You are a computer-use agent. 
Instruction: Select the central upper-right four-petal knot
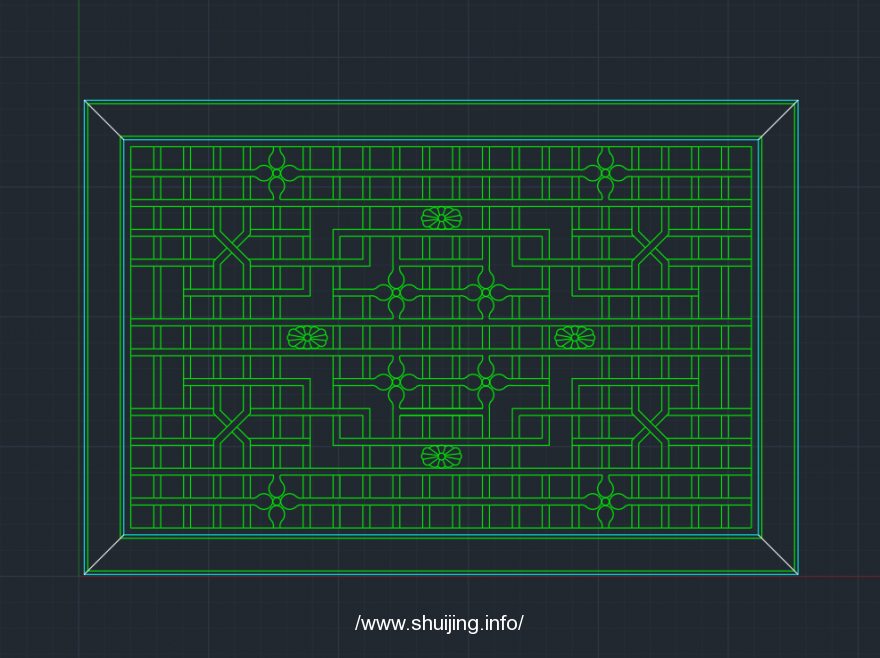pos(486,292)
